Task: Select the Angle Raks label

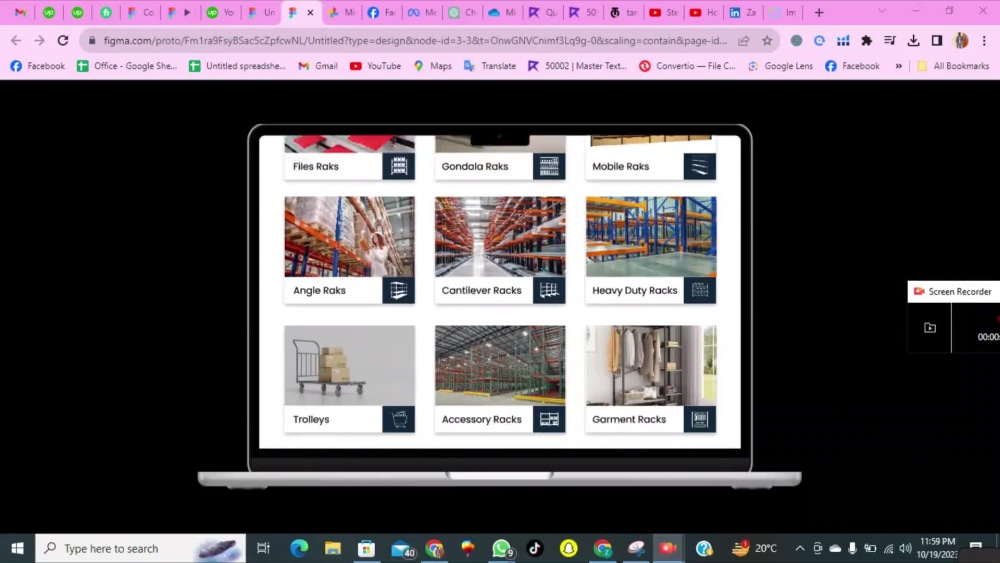Action: click(x=319, y=290)
